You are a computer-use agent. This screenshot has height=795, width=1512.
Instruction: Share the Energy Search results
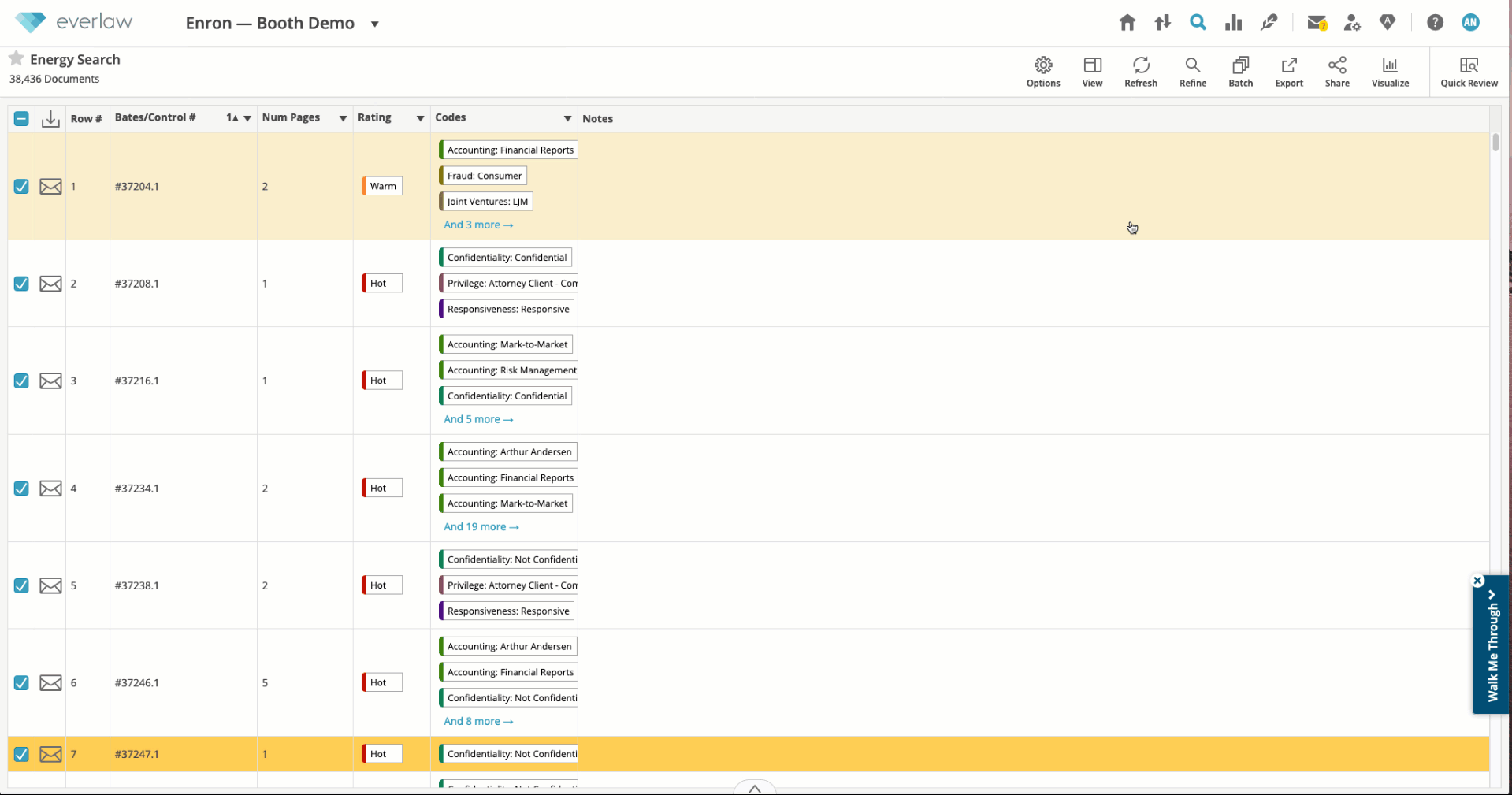(x=1337, y=72)
